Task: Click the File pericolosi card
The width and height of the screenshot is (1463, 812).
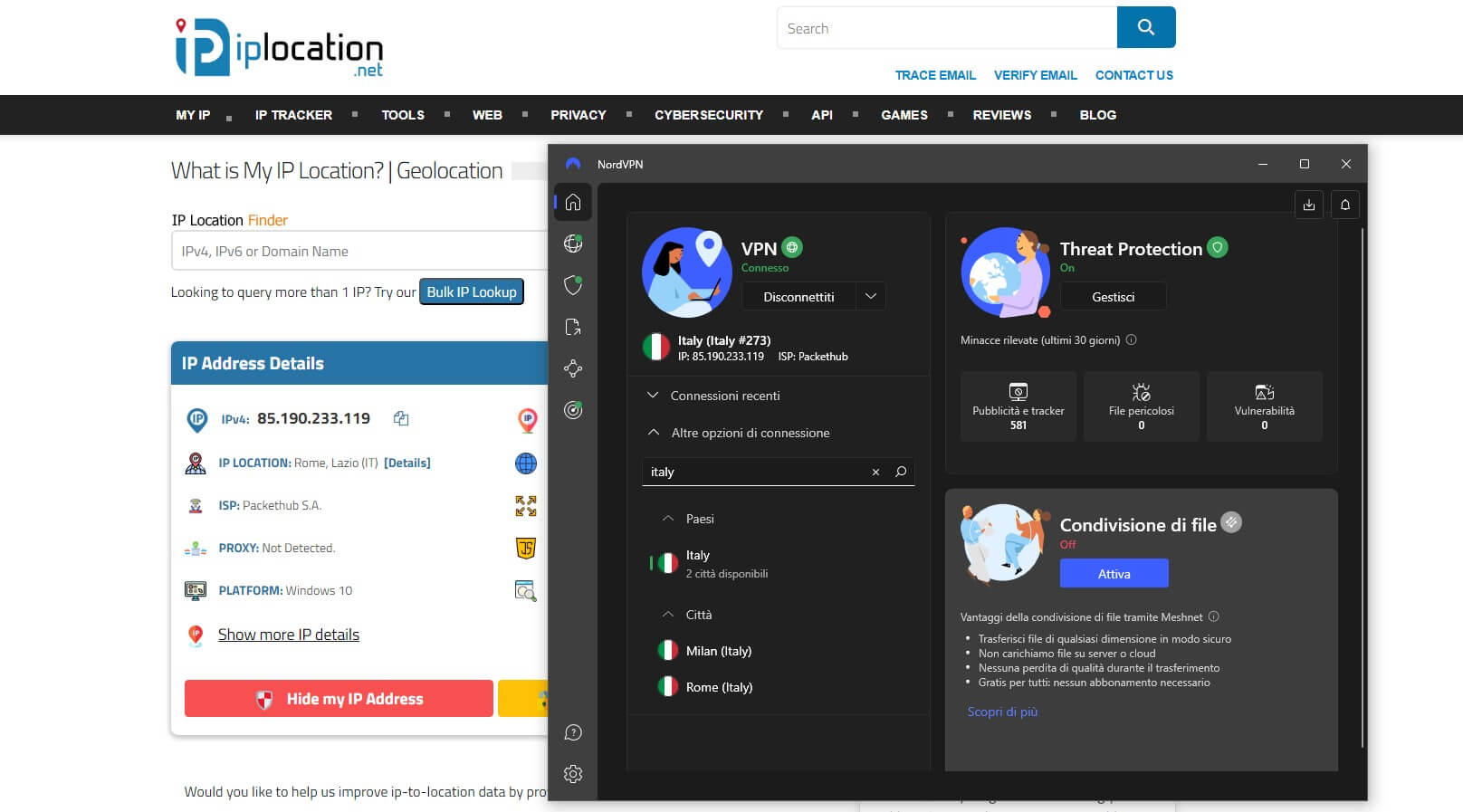Action: pos(1142,406)
